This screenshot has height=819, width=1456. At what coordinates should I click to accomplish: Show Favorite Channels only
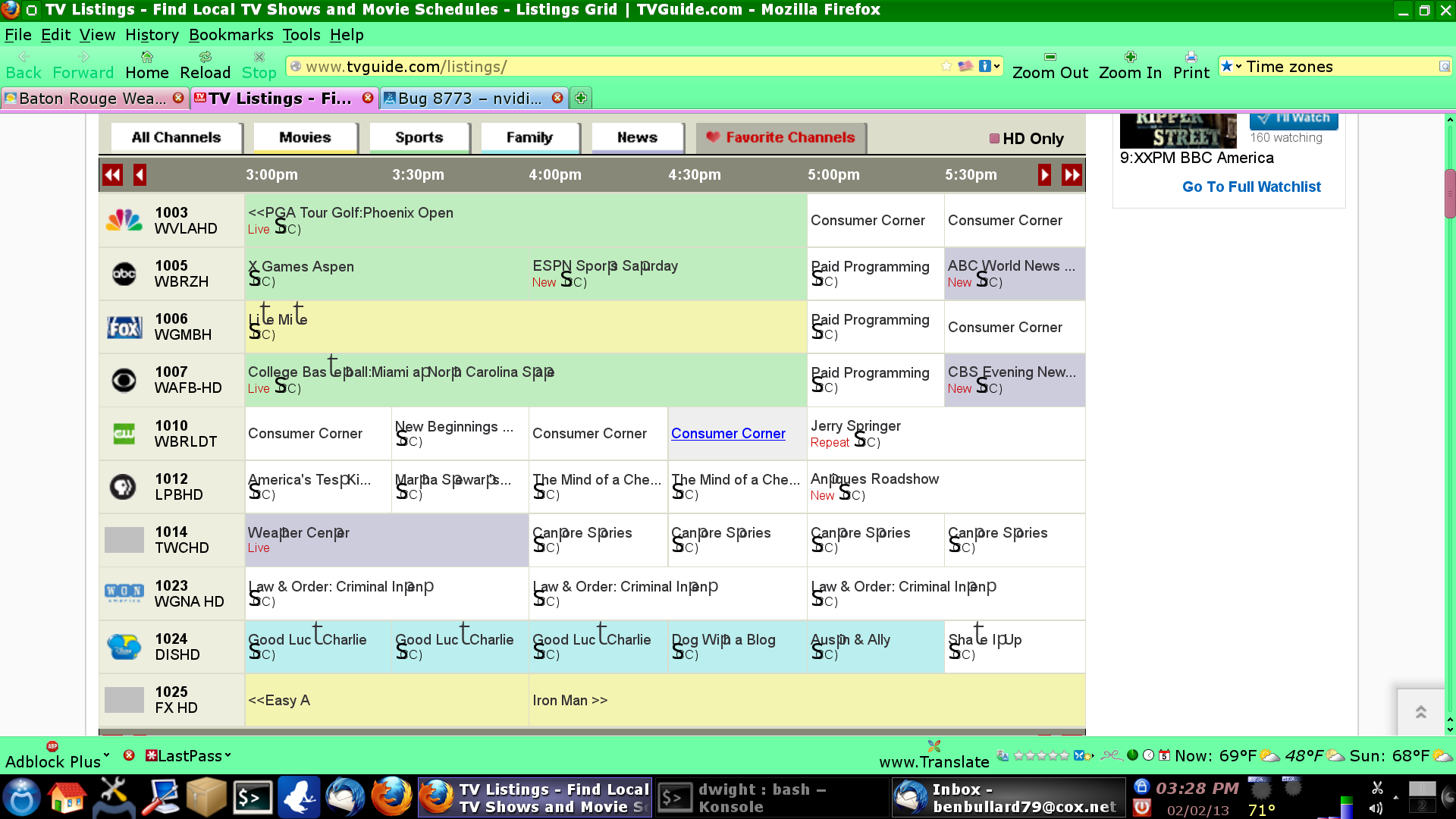(781, 137)
